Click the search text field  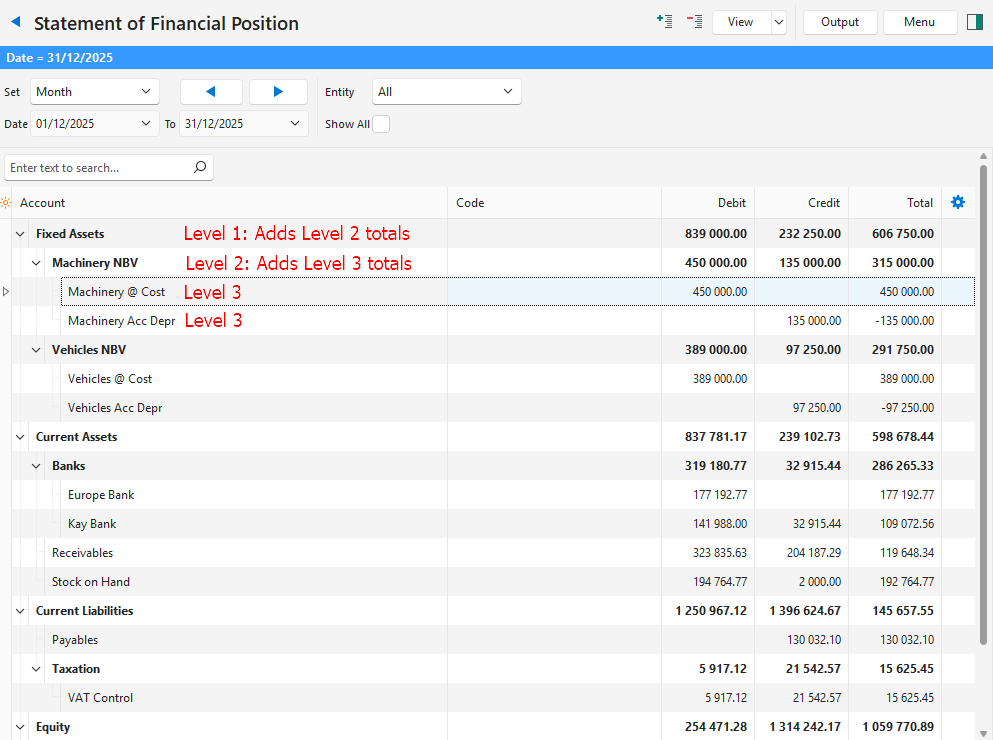tap(98, 168)
